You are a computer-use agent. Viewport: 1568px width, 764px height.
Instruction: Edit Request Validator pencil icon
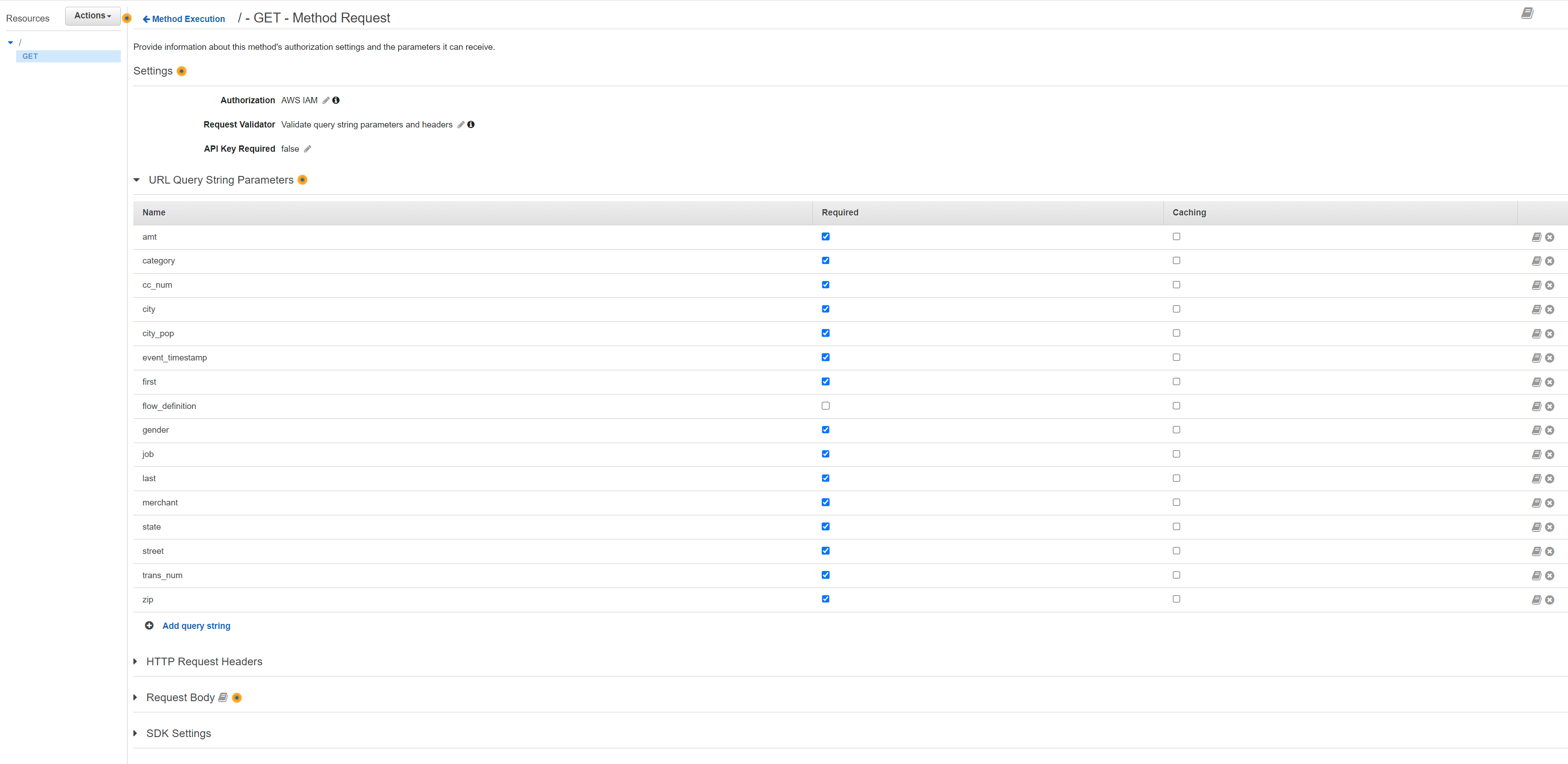pos(461,125)
